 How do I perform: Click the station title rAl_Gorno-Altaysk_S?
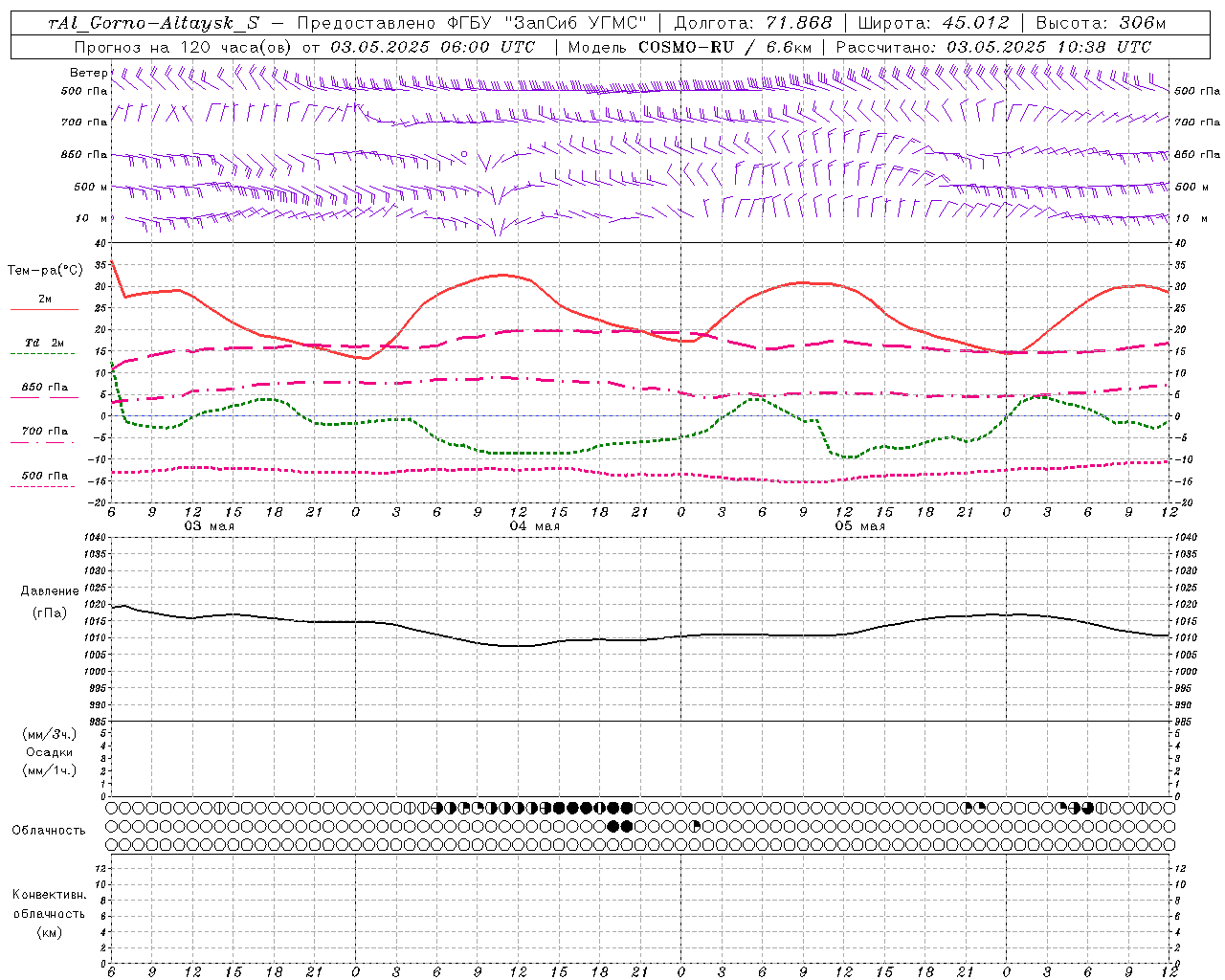(153, 23)
